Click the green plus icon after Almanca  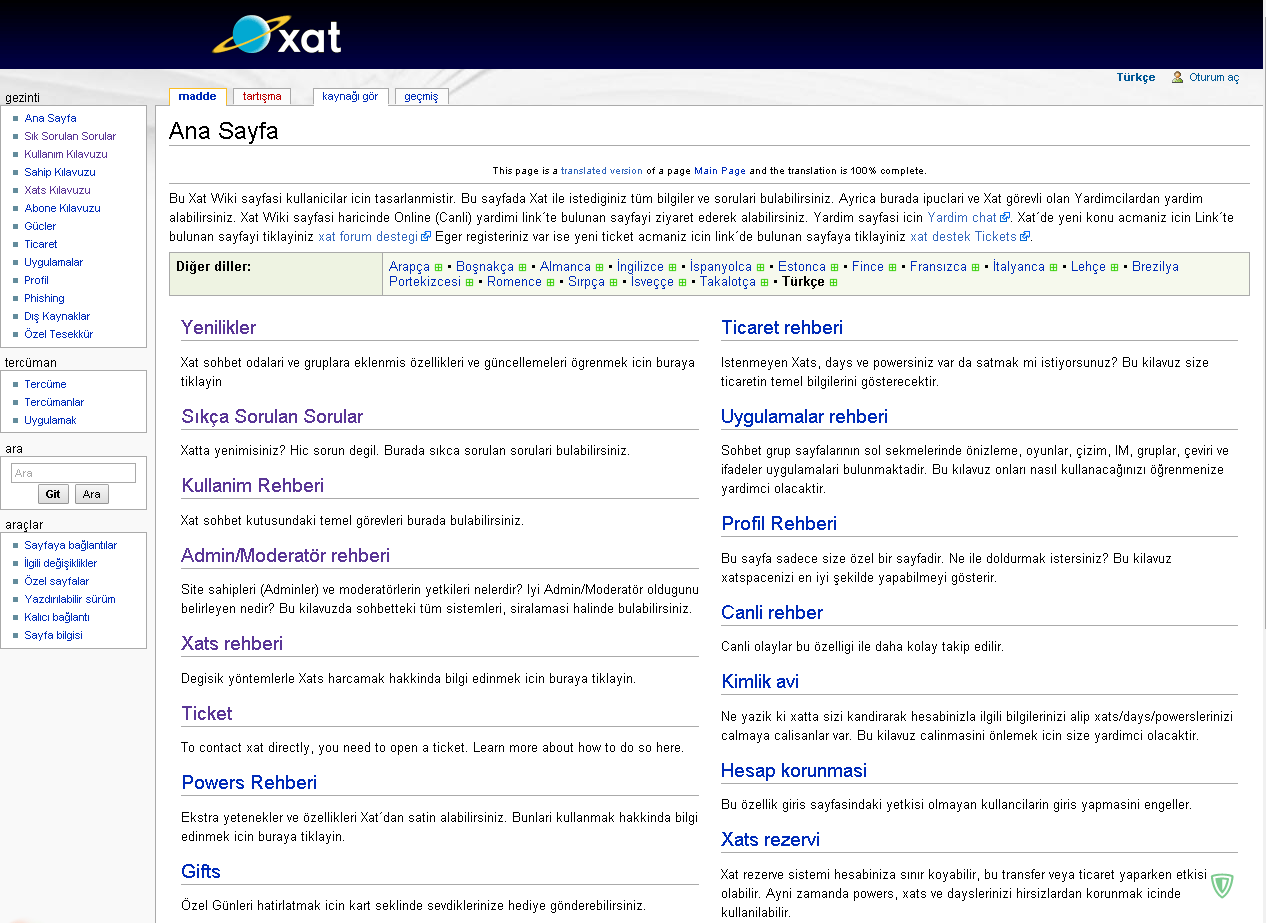[x=599, y=268]
